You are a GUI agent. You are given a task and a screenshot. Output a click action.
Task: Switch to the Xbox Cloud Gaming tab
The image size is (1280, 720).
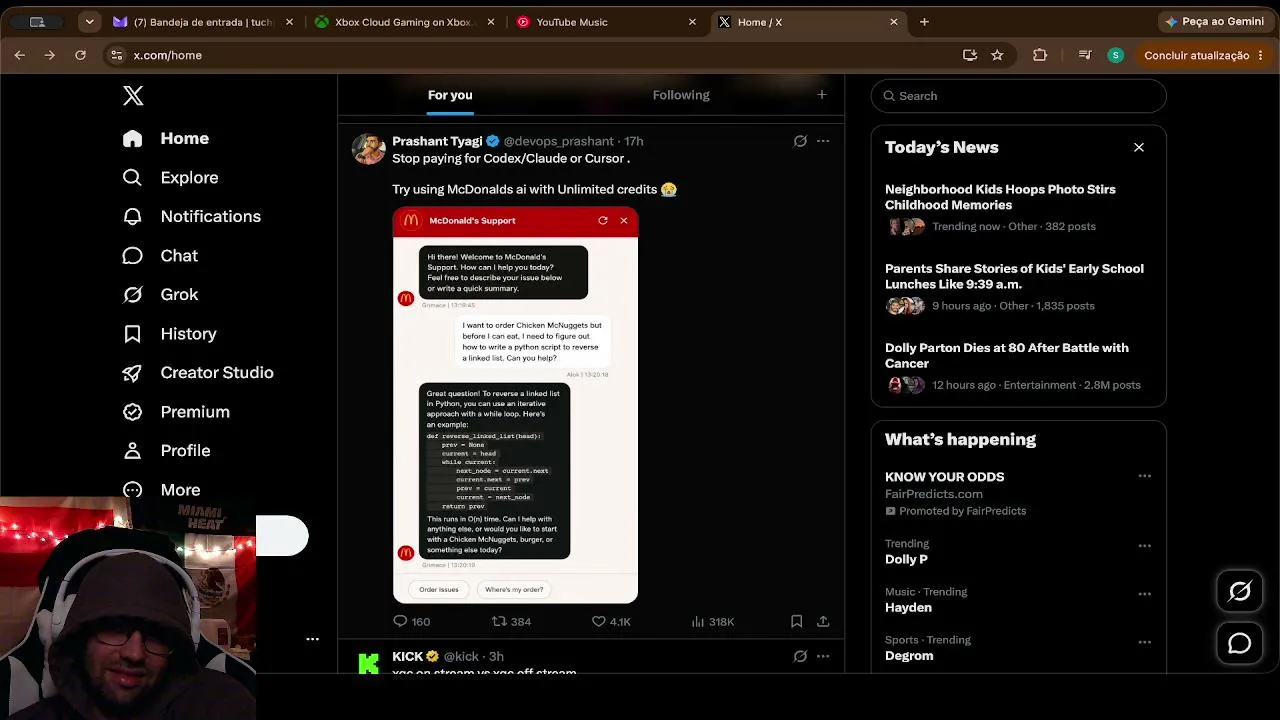(x=405, y=22)
